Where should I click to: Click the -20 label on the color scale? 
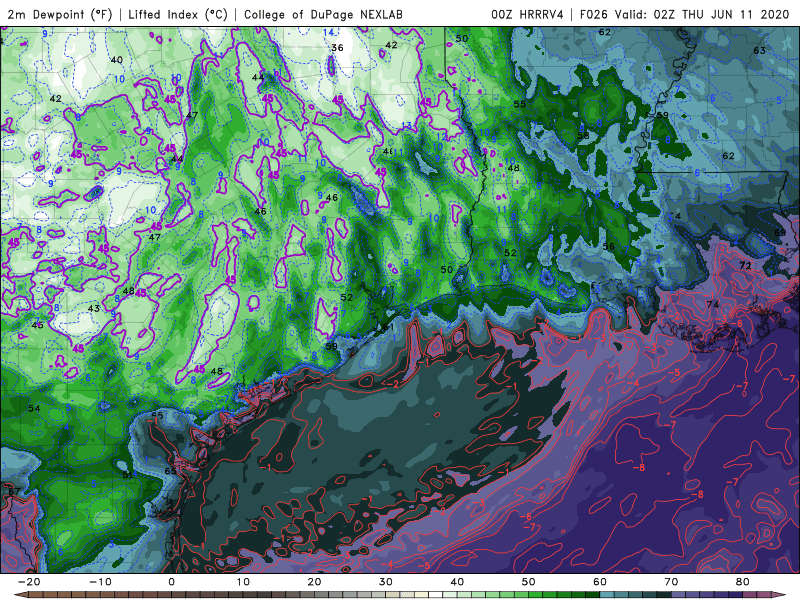coord(29,582)
